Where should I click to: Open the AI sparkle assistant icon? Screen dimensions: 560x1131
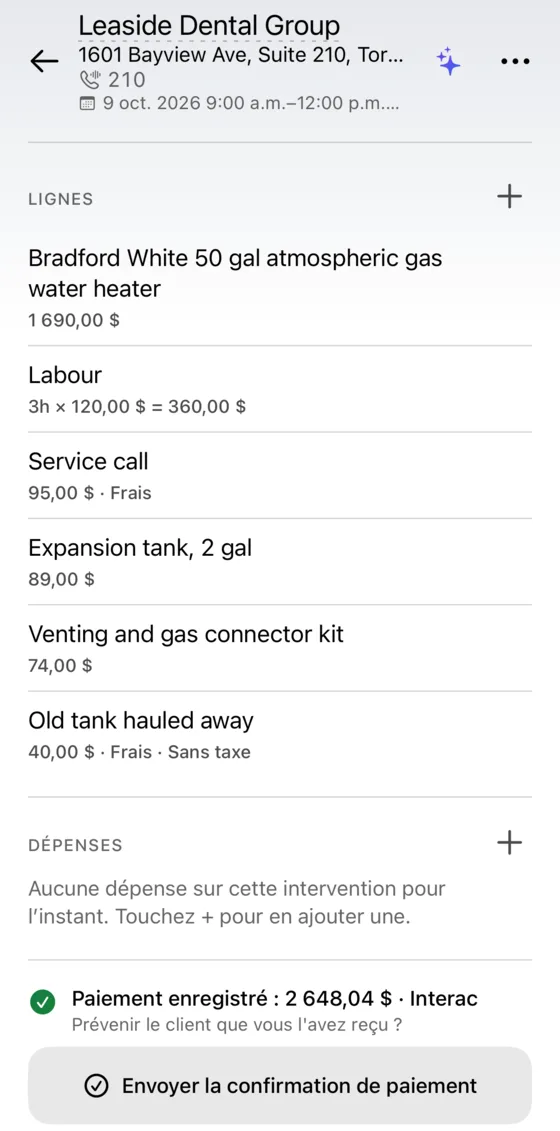tap(448, 61)
